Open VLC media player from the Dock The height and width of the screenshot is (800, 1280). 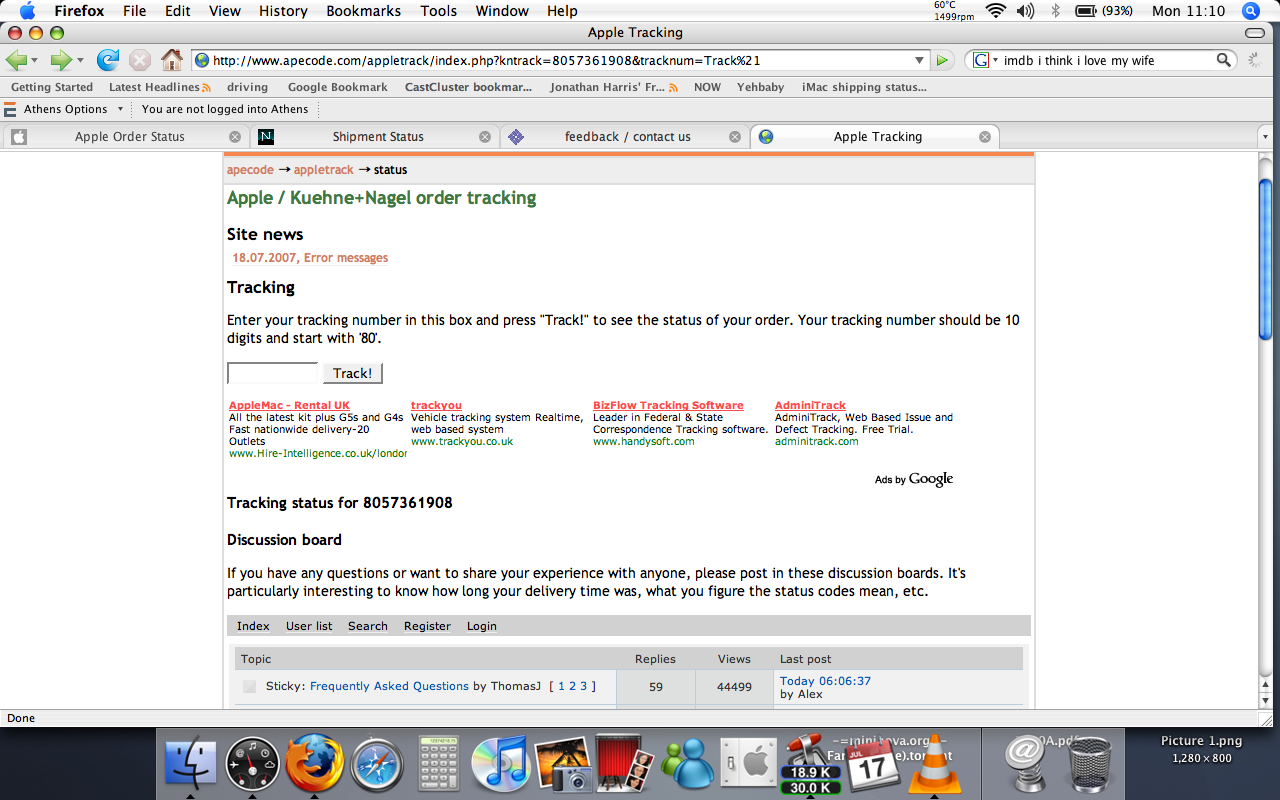(x=934, y=765)
